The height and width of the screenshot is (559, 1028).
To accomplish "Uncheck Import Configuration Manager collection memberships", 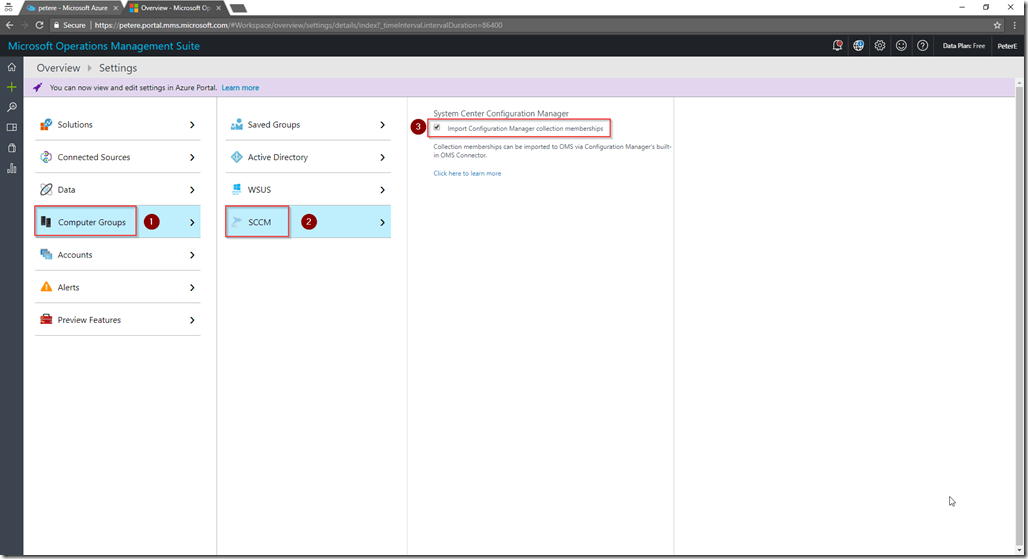I will [436, 128].
